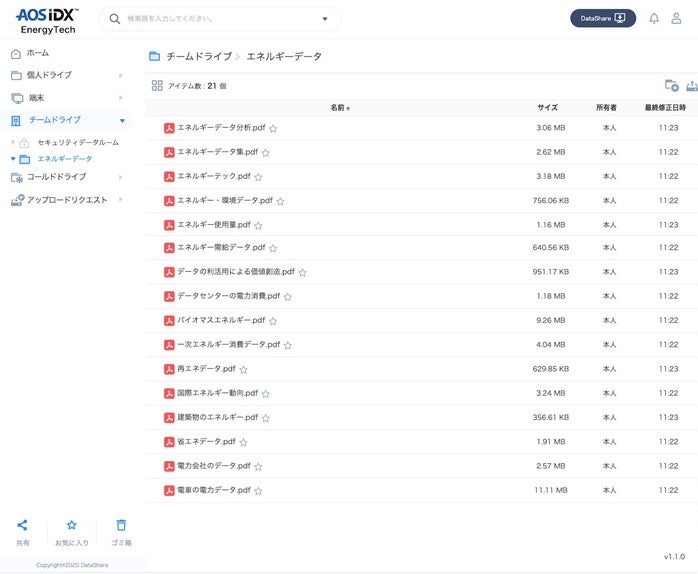Sort by 名前 column header
The width and height of the screenshot is (698, 574).
coord(341,107)
